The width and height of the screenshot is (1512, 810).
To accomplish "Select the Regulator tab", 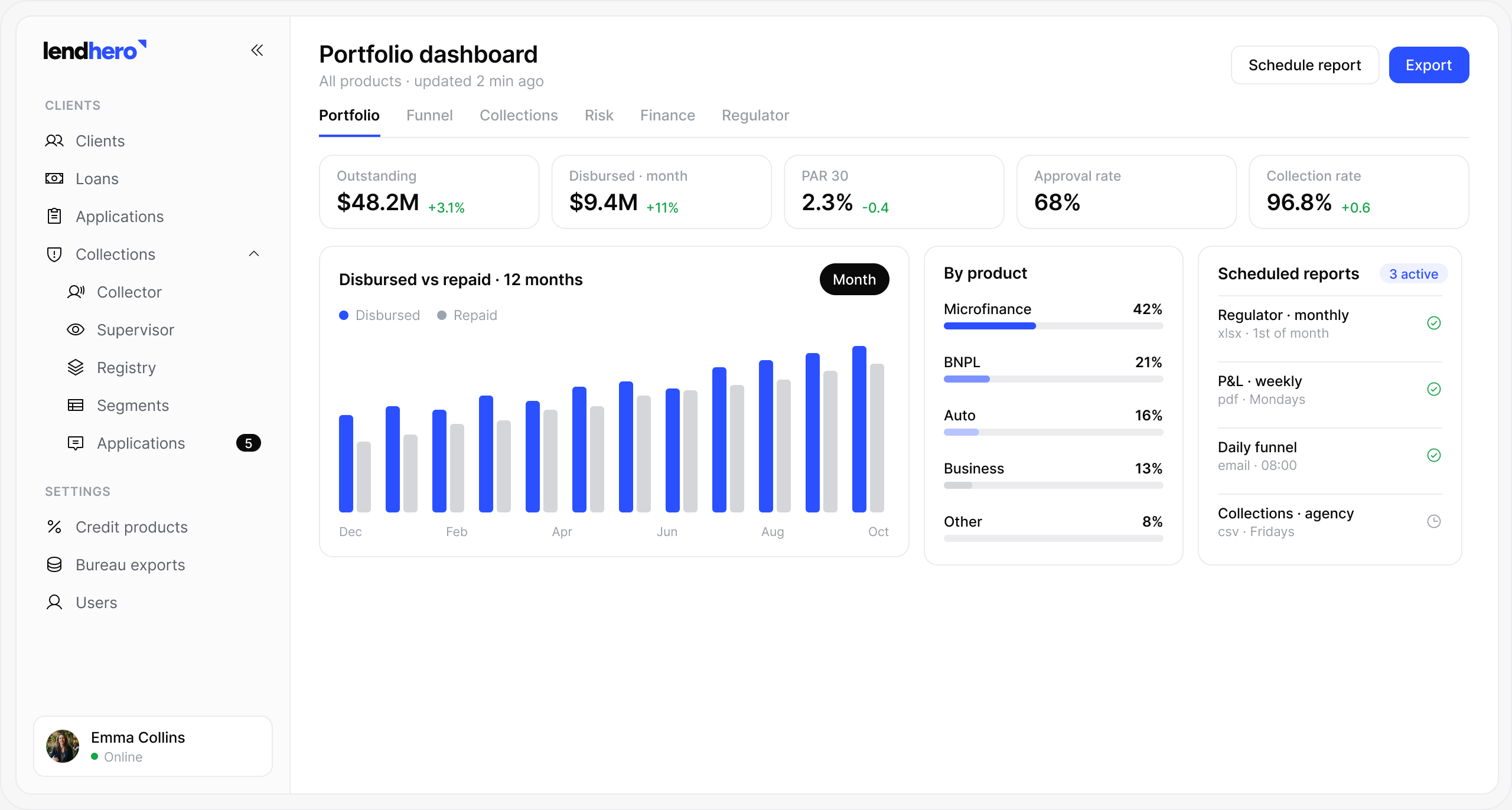I will point(755,115).
